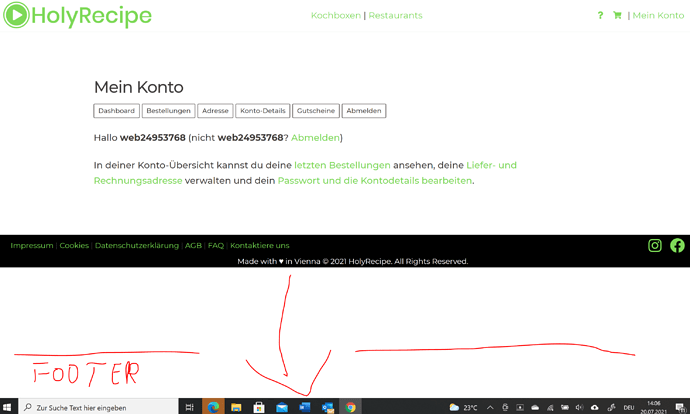This screenshot has width=690, height=414.
Task: Click the HolyRecipe play logo icon
Action: tap(16, 15)
